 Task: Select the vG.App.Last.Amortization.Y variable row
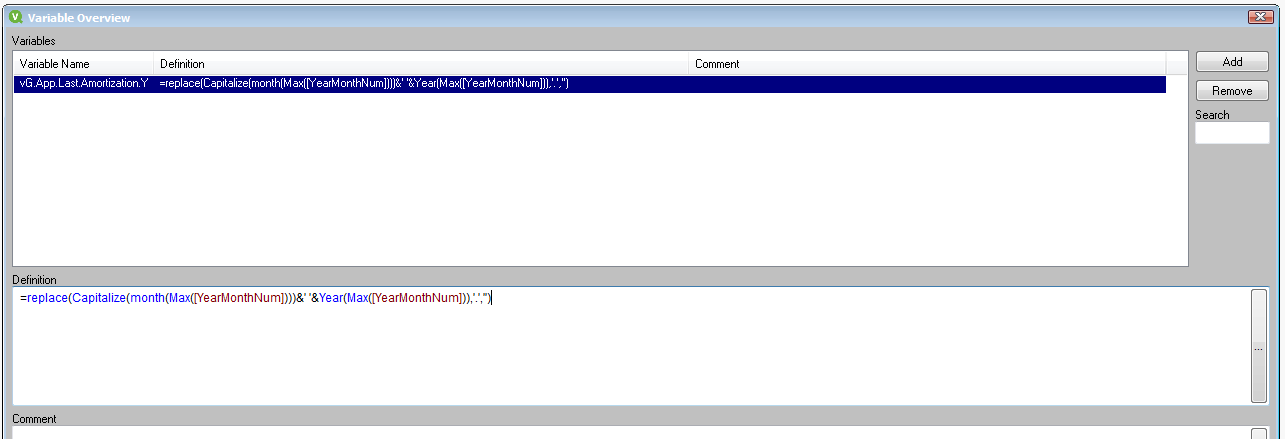(590, 84)
